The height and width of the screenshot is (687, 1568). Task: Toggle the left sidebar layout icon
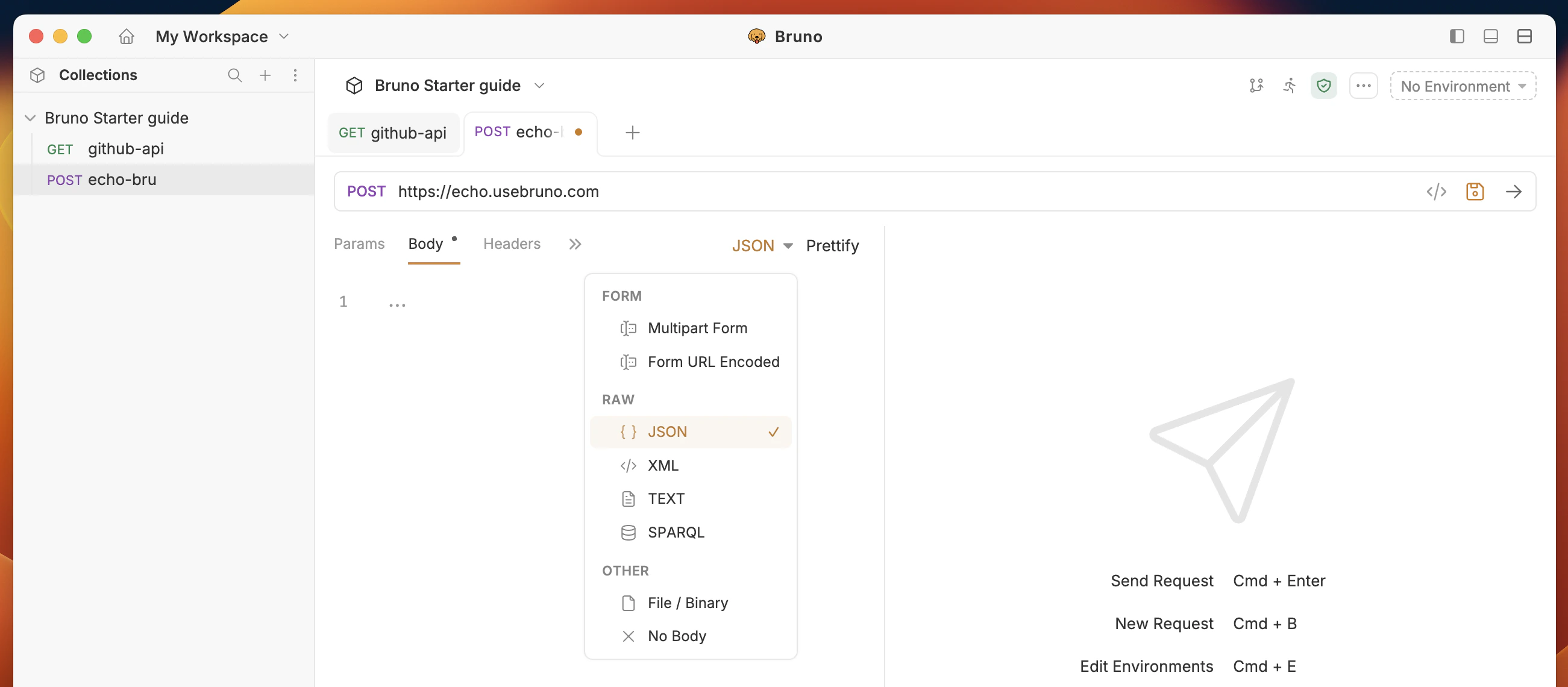click(1457, 37)
